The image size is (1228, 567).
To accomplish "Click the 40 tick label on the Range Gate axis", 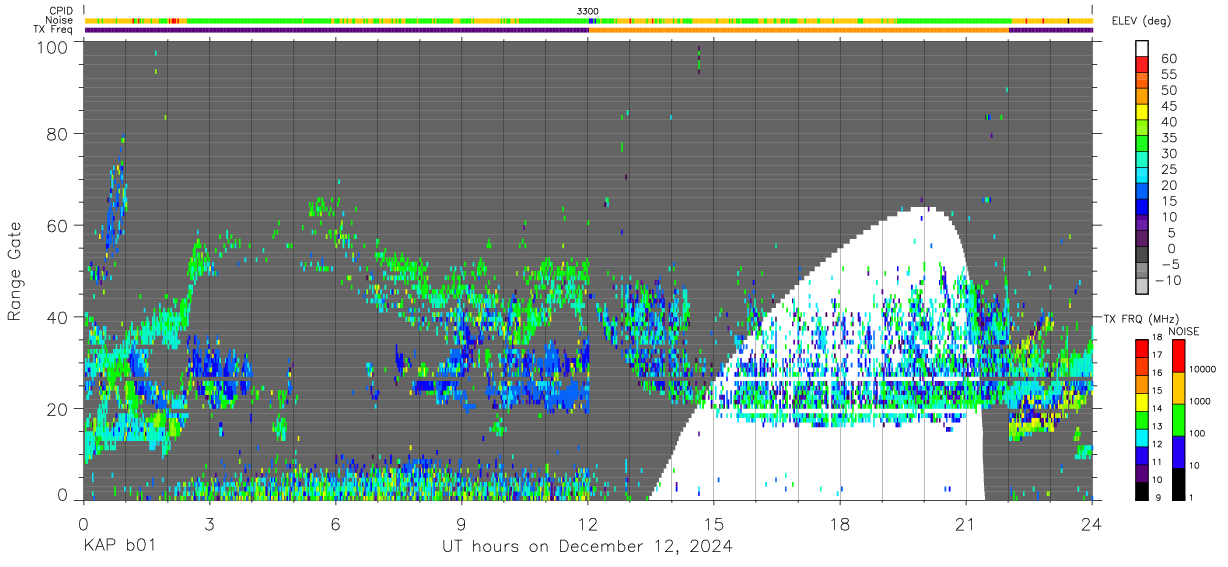I will [57, 317].
